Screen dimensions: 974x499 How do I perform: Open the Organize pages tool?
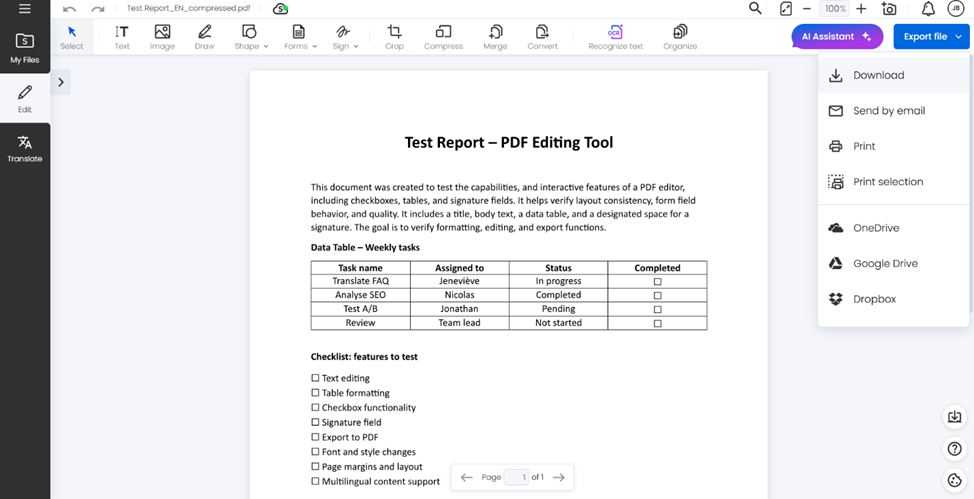(680, 37)
